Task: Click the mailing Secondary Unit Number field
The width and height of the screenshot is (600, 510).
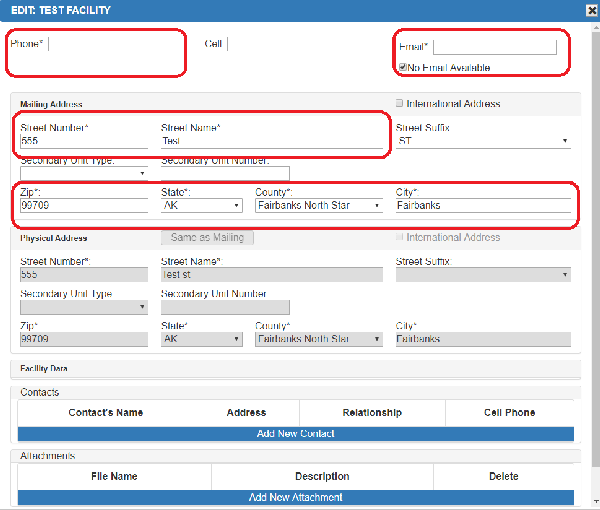Action: pyautogui.click(x=224, y=174)
